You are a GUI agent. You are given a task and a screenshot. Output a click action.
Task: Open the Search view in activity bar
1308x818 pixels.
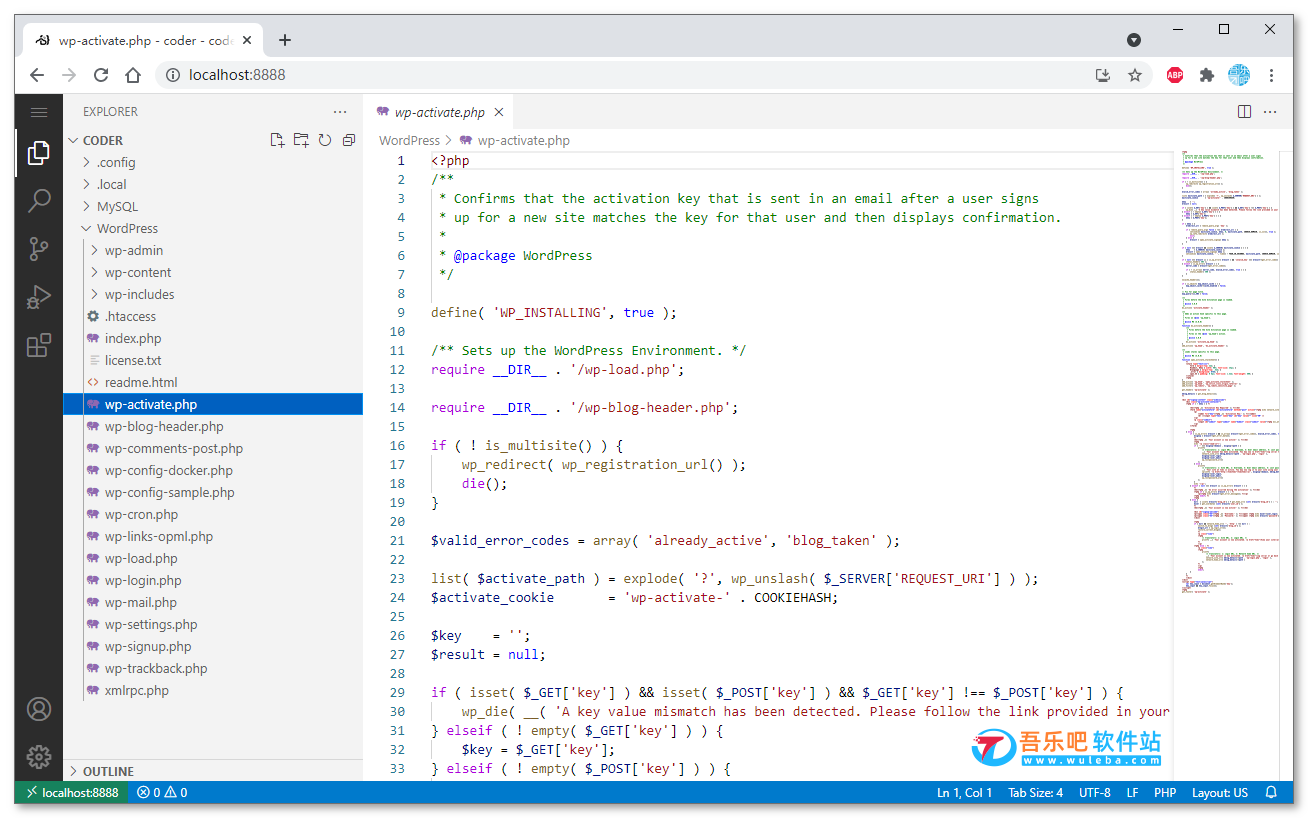(39, 201)
